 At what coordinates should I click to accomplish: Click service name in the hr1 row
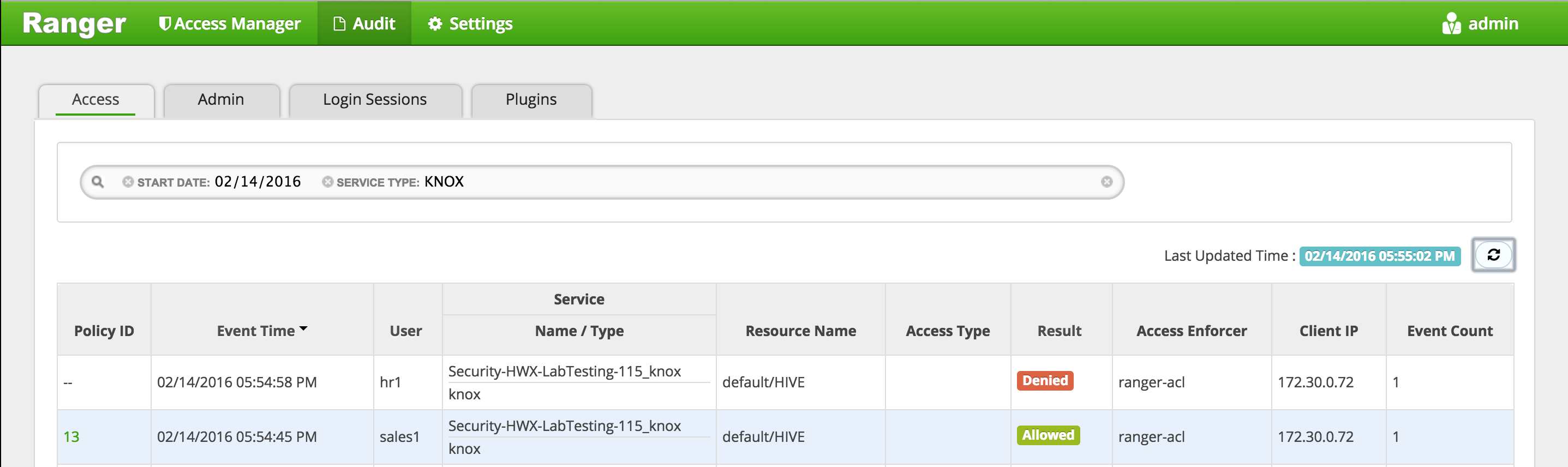(564, 372)
